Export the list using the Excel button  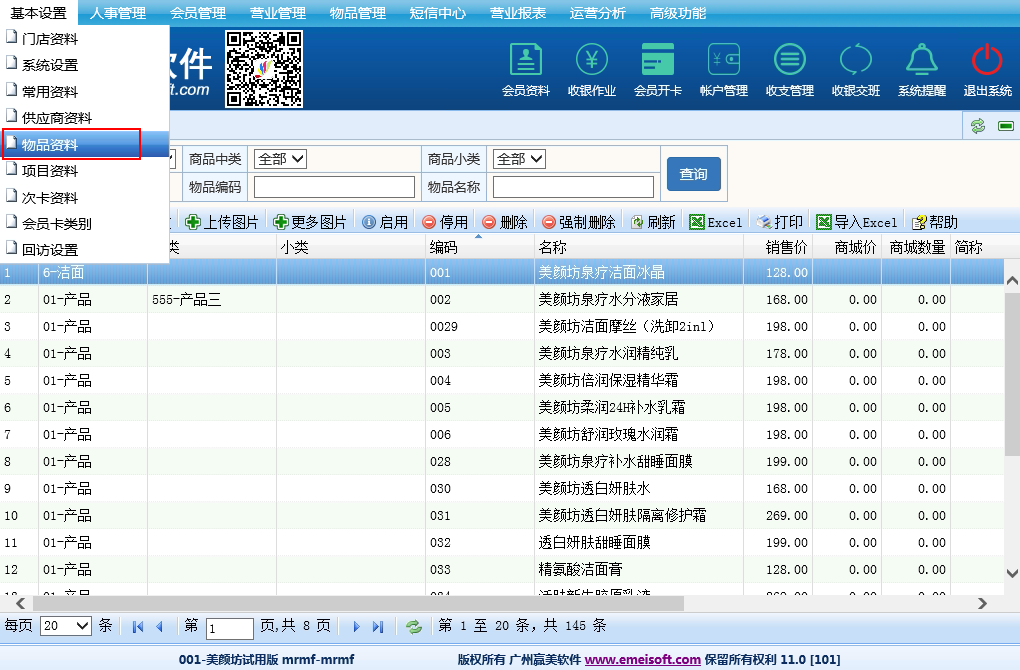point(716,222)
